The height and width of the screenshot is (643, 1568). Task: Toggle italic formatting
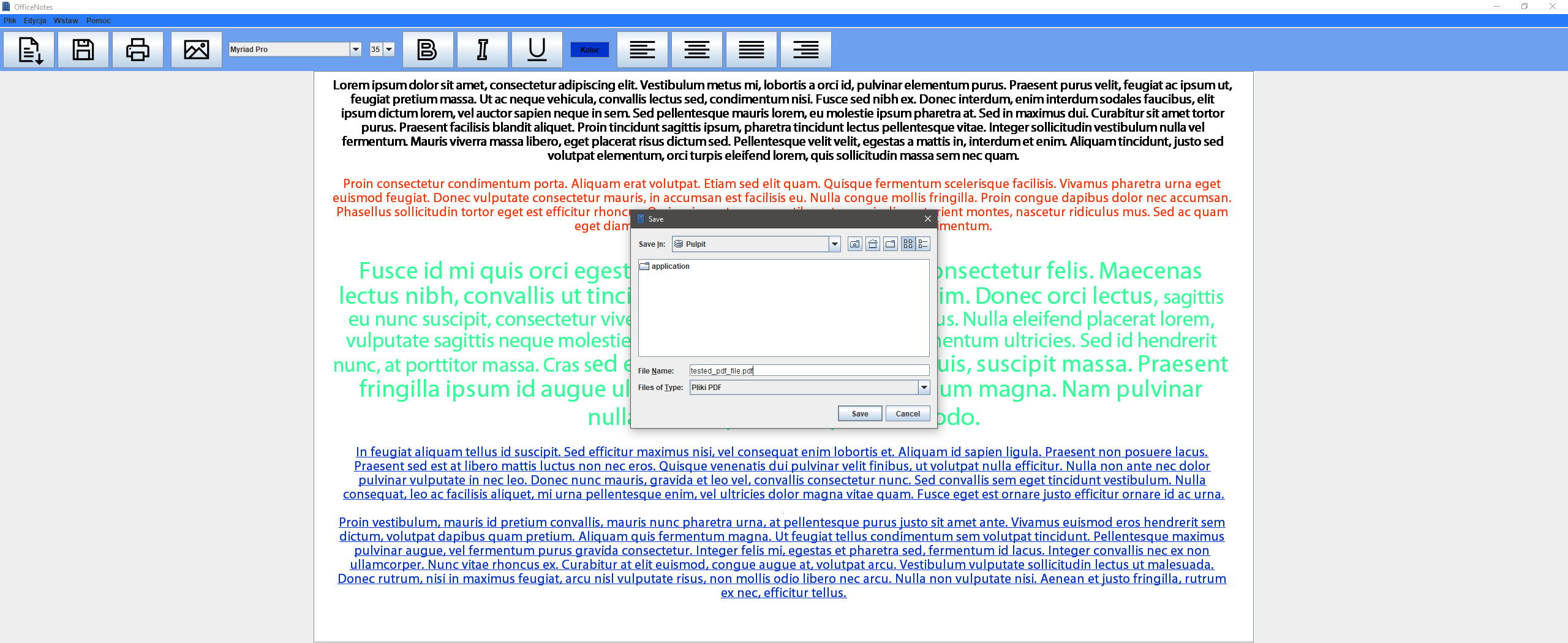483,50
